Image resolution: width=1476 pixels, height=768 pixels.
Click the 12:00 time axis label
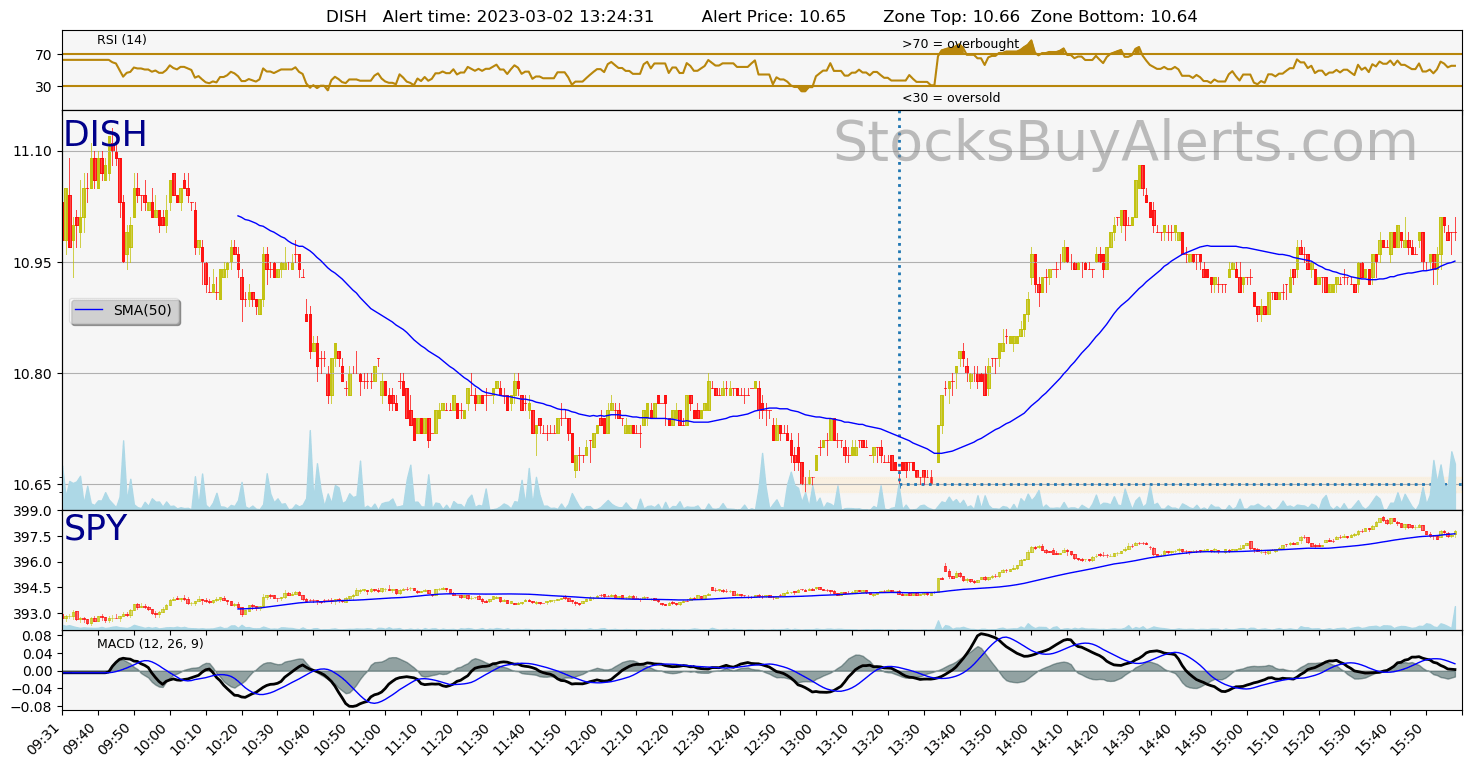click(582, 740)
